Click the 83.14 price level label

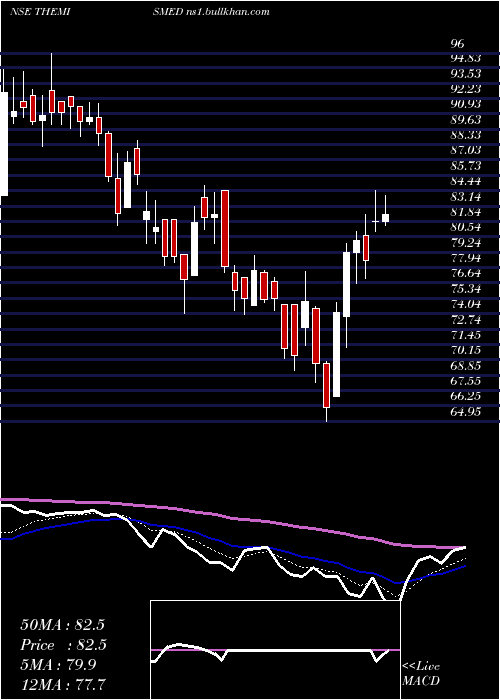tap(466, 196)
